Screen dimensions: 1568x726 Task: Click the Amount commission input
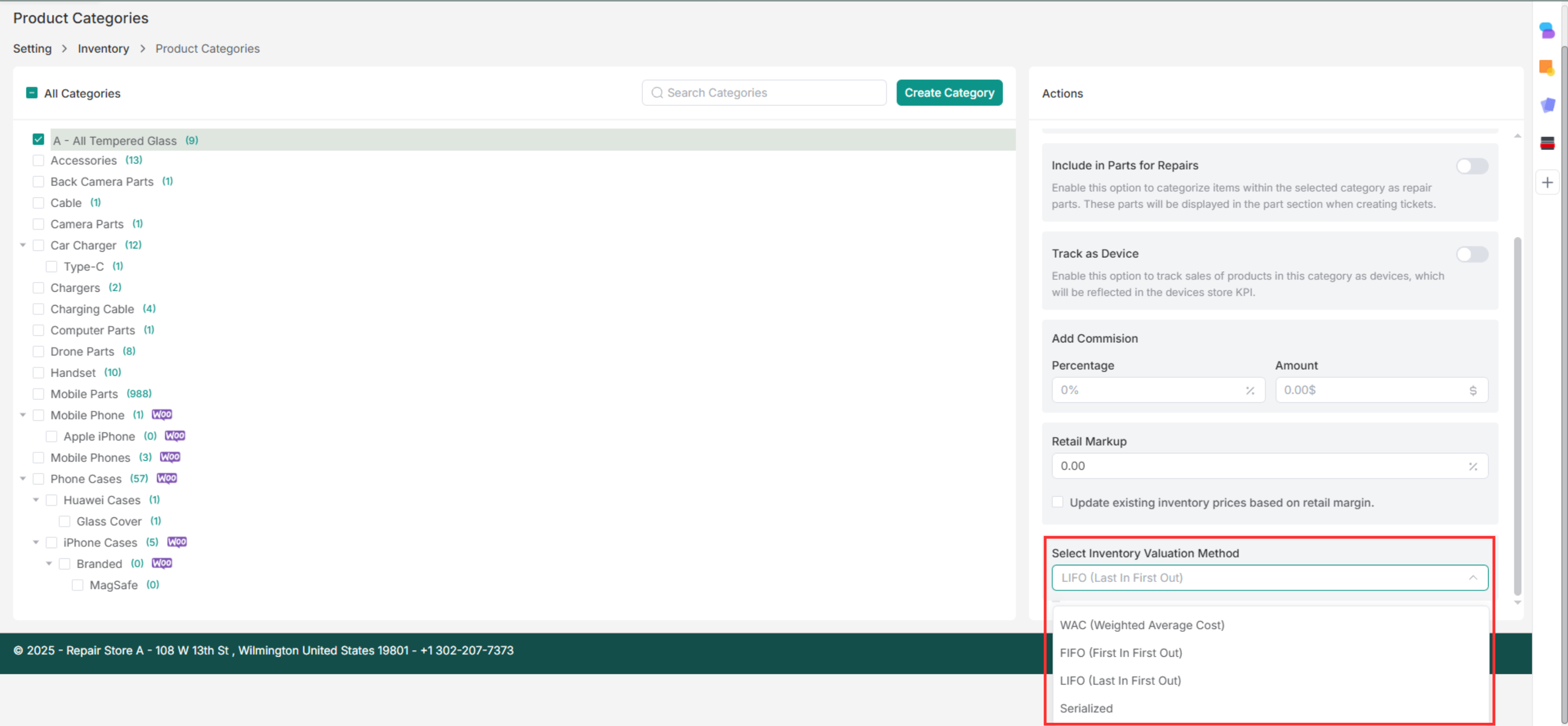1381,390
